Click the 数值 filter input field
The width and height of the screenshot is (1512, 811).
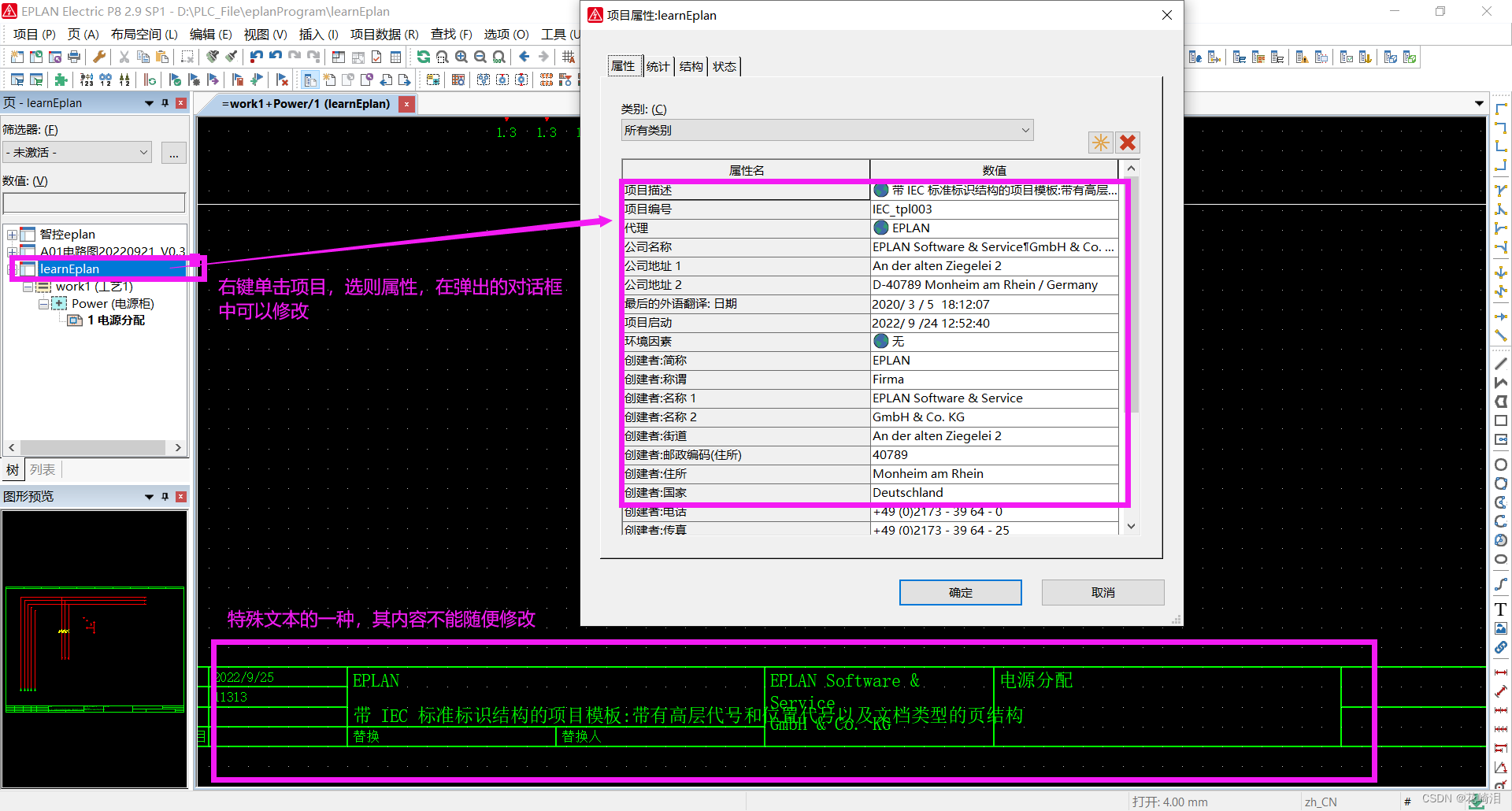point(94,203)
